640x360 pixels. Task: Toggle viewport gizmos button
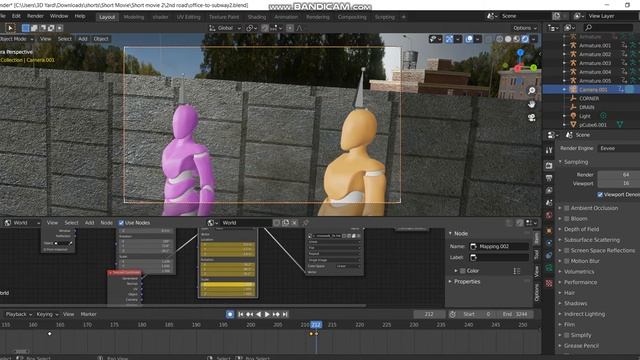point(449,39)
